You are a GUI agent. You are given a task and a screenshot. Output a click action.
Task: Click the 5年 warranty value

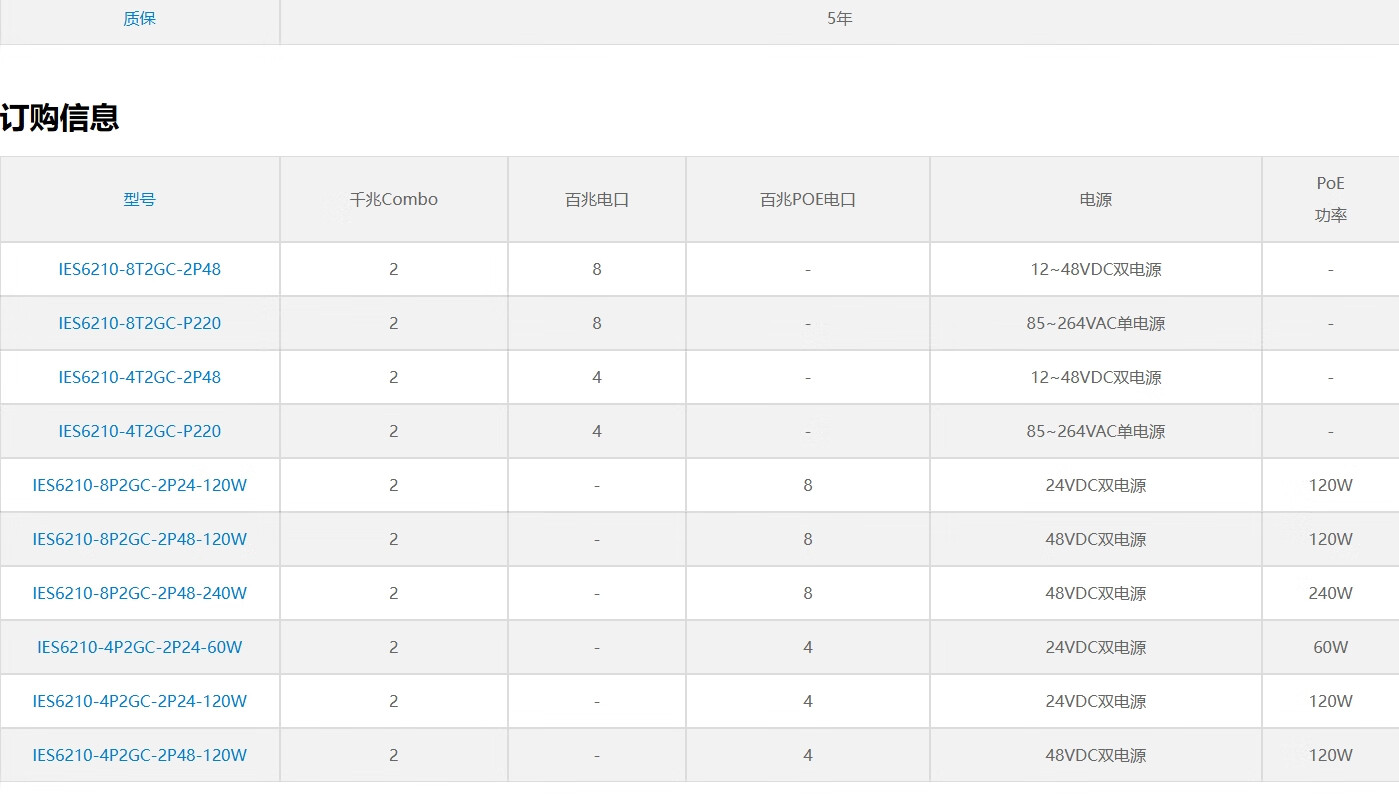[x=840, y=18]
